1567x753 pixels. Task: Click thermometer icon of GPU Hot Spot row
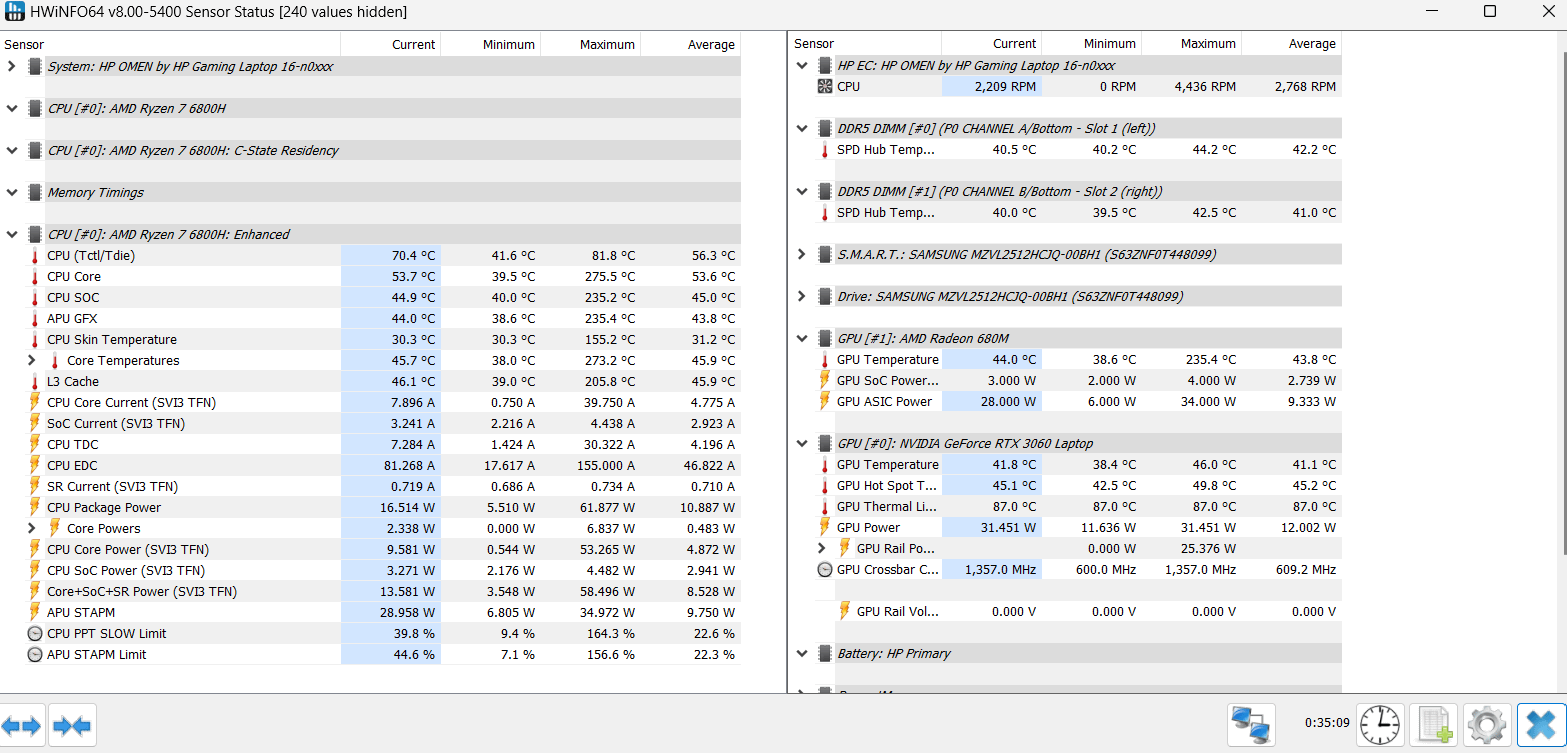(825, 486)
